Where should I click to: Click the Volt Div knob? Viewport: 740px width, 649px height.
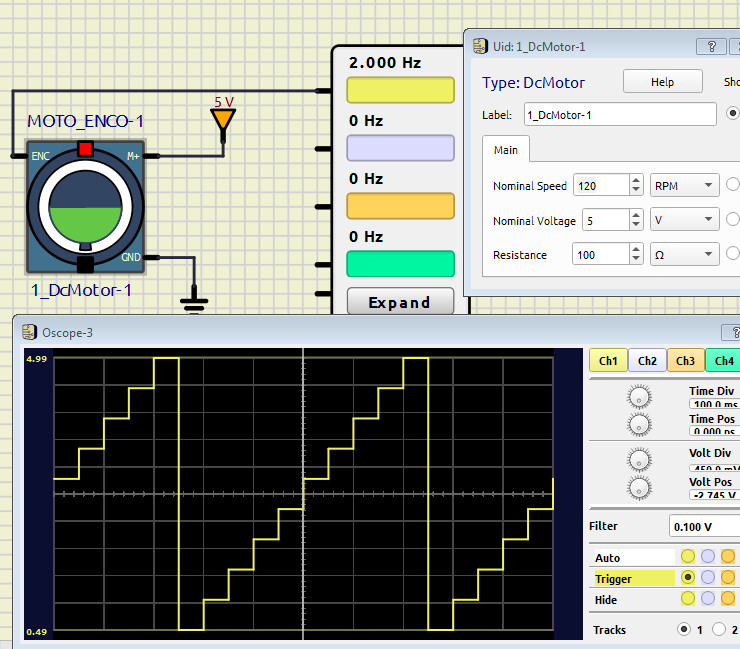[x=639, y=459]
